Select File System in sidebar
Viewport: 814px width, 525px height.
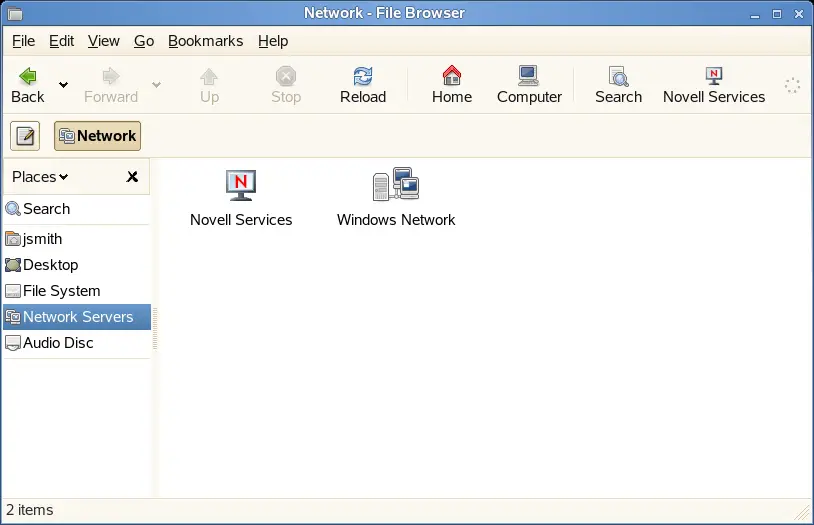pyautogui.click(x=61, y=291)
